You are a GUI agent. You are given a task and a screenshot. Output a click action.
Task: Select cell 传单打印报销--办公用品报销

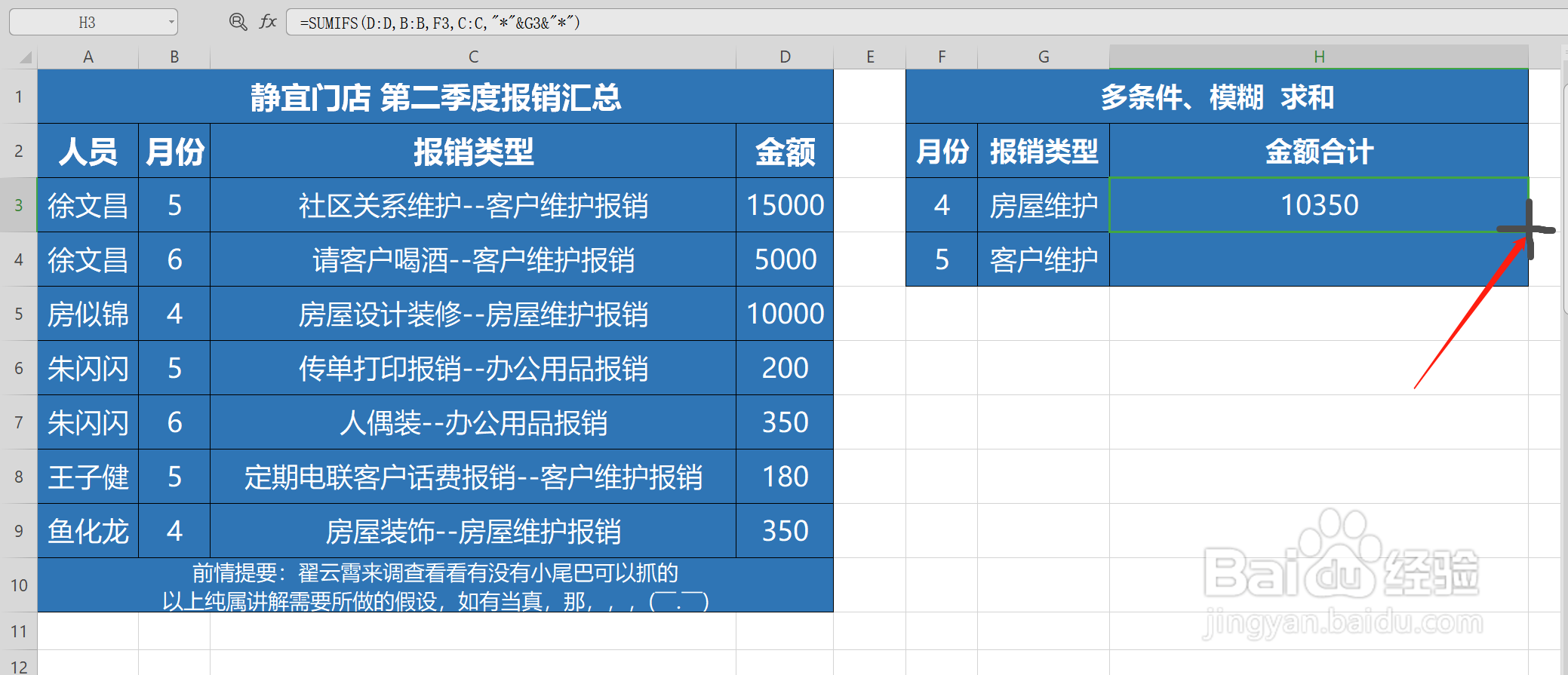[473, 368]
